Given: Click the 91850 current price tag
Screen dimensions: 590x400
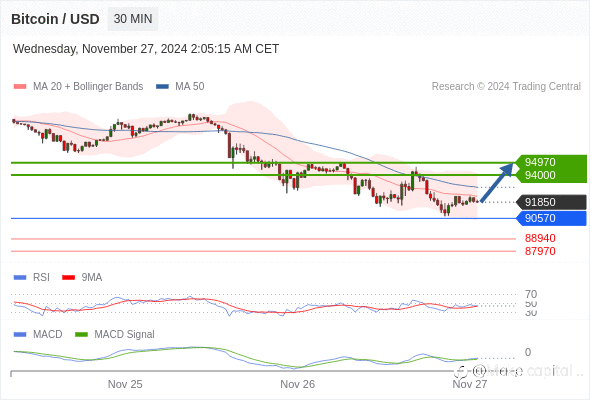Looking at the screenshot, I should click(x=551, y=202).
